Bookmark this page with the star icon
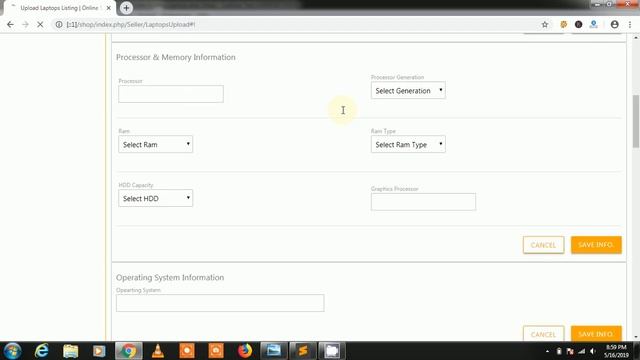 [544, 24]
